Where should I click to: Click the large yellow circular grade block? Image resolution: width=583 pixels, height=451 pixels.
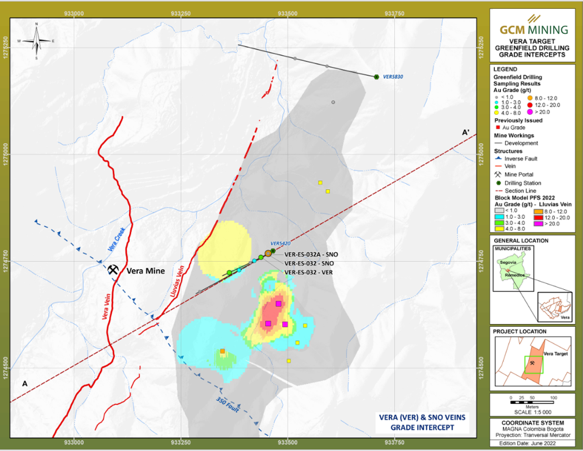224,251
